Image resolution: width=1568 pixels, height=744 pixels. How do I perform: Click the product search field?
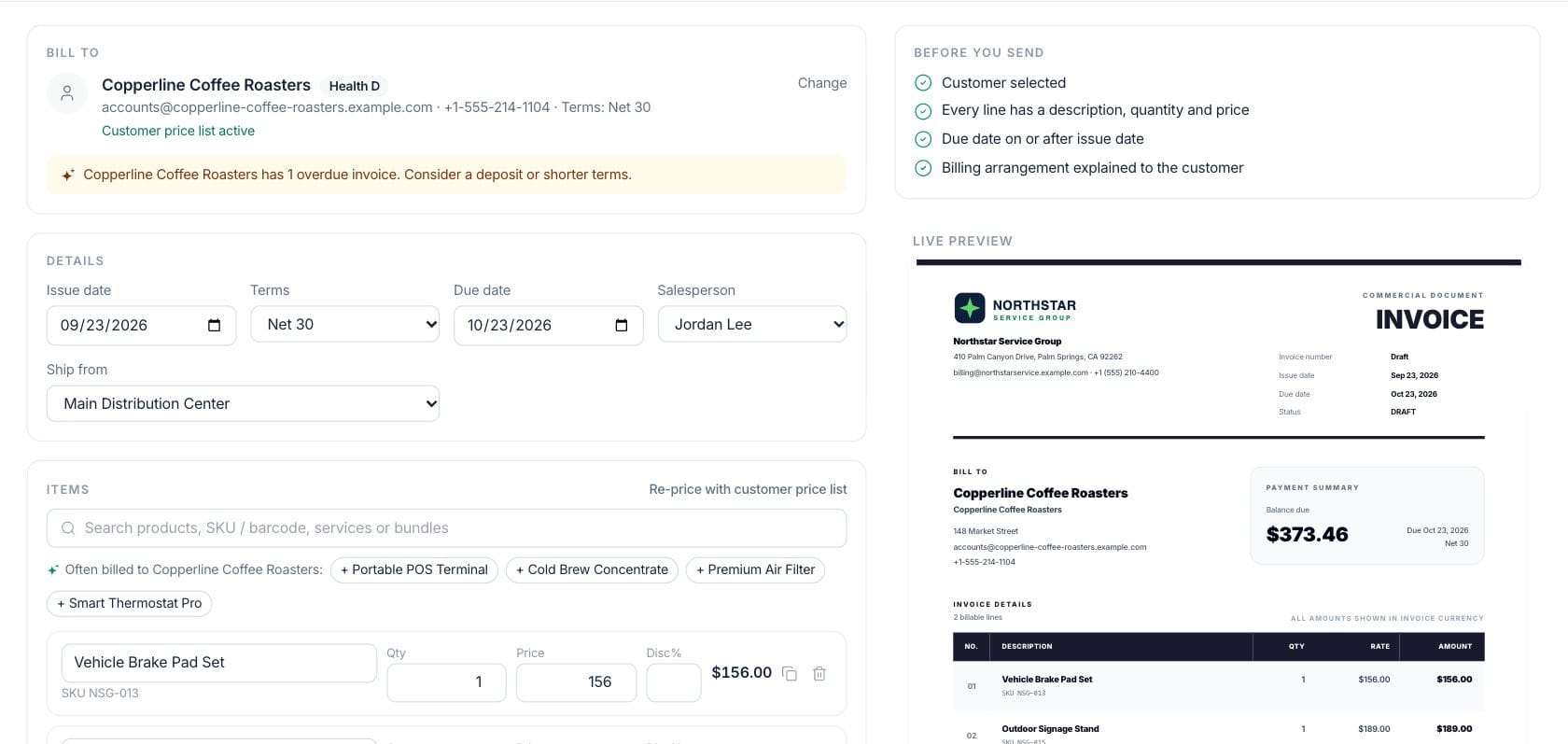pyautogui.click(x=446, y=528)
